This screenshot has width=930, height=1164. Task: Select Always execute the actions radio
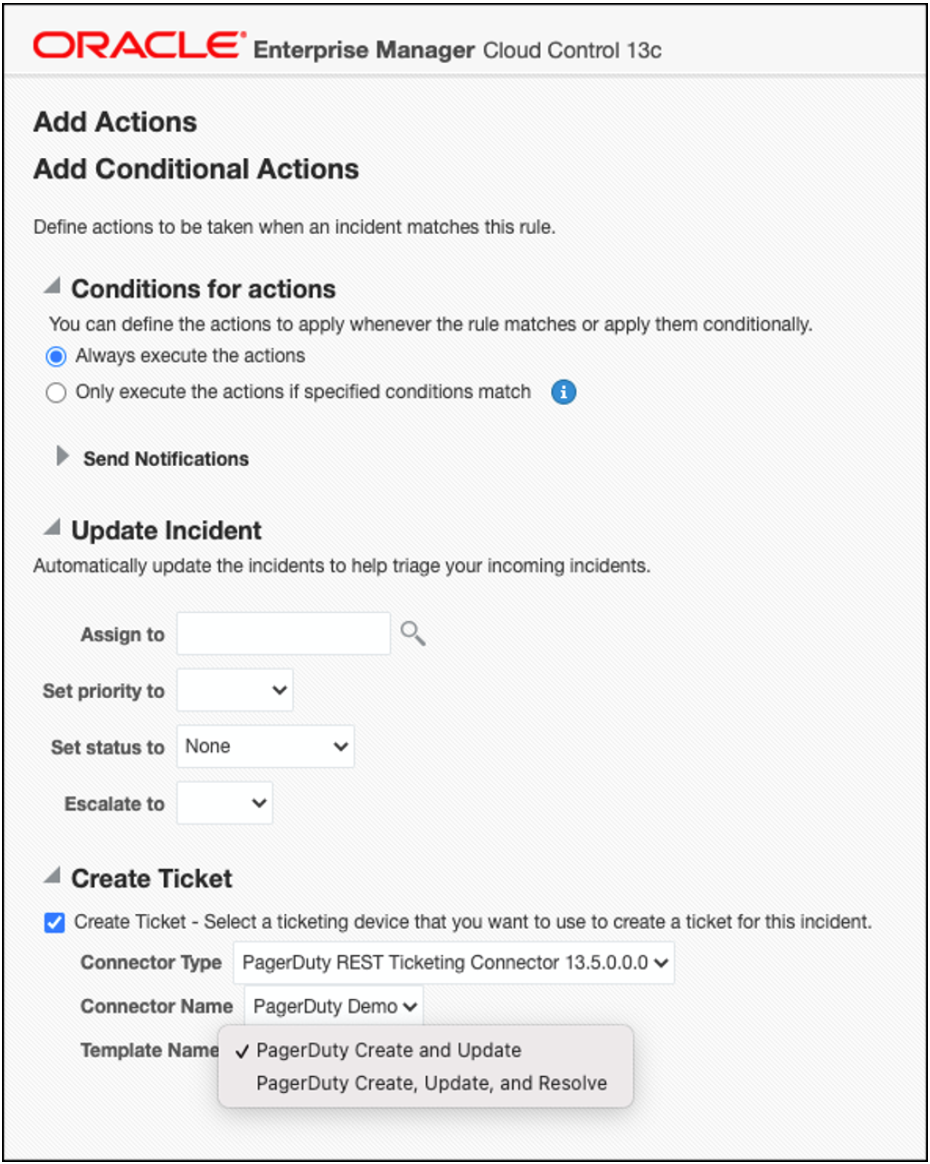[x=56, y=357]
